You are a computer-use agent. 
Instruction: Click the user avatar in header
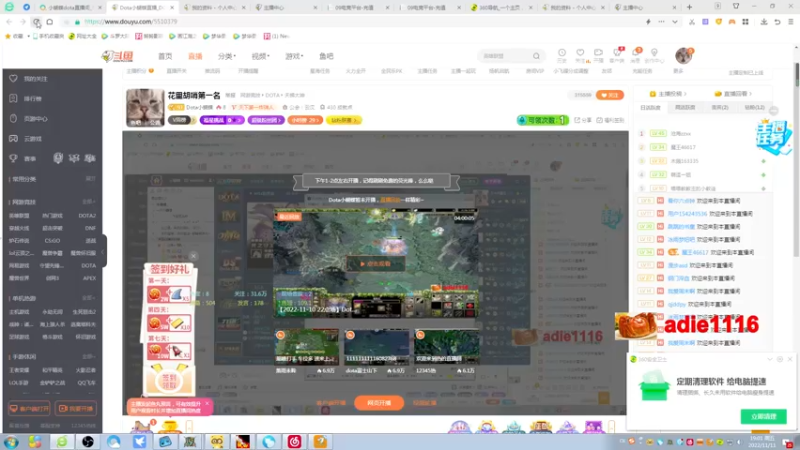pyautogui.click(x=684, y=56)
